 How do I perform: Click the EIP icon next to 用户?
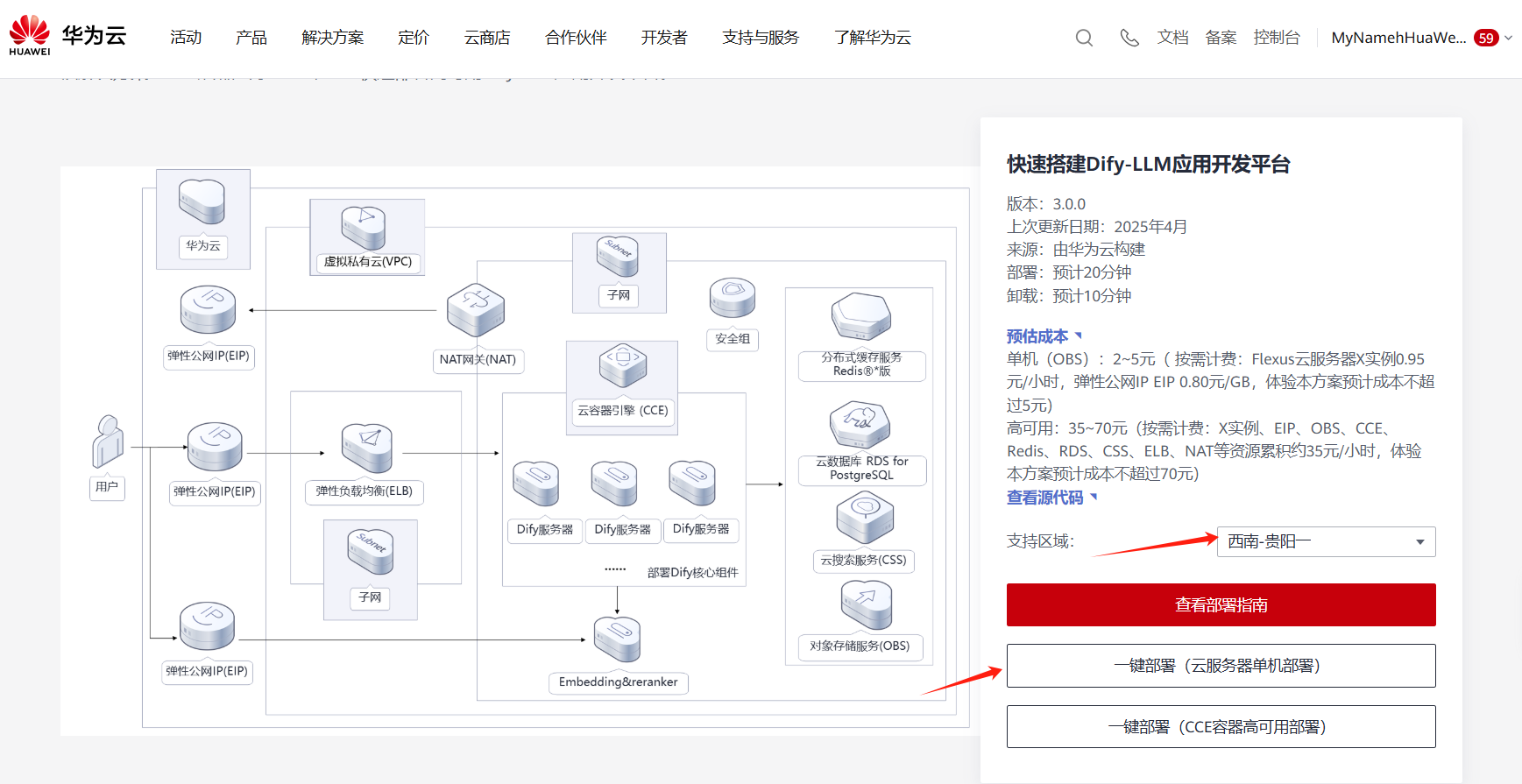(x=215, y=447)
